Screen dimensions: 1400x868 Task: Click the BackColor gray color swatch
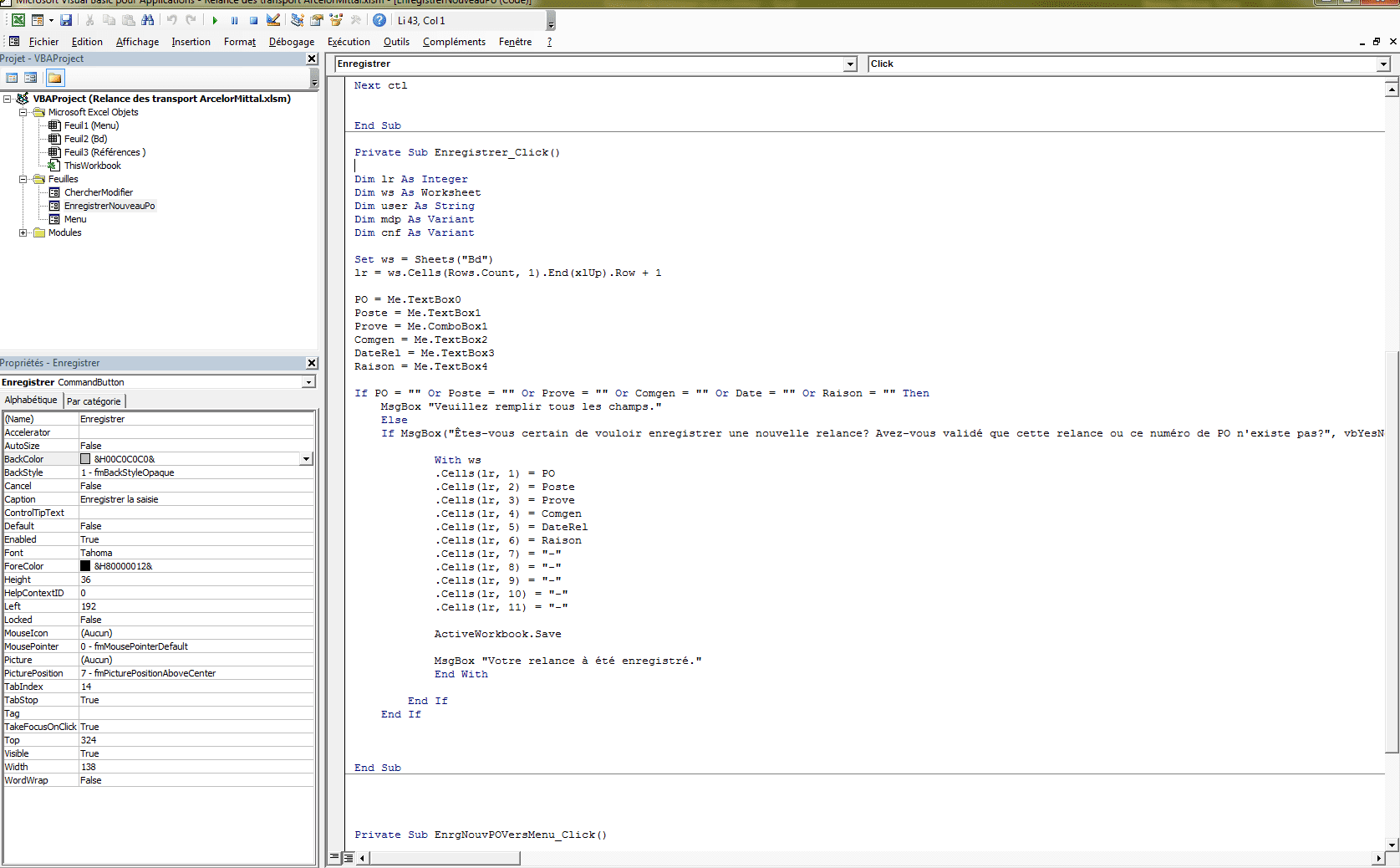[85, 459]
